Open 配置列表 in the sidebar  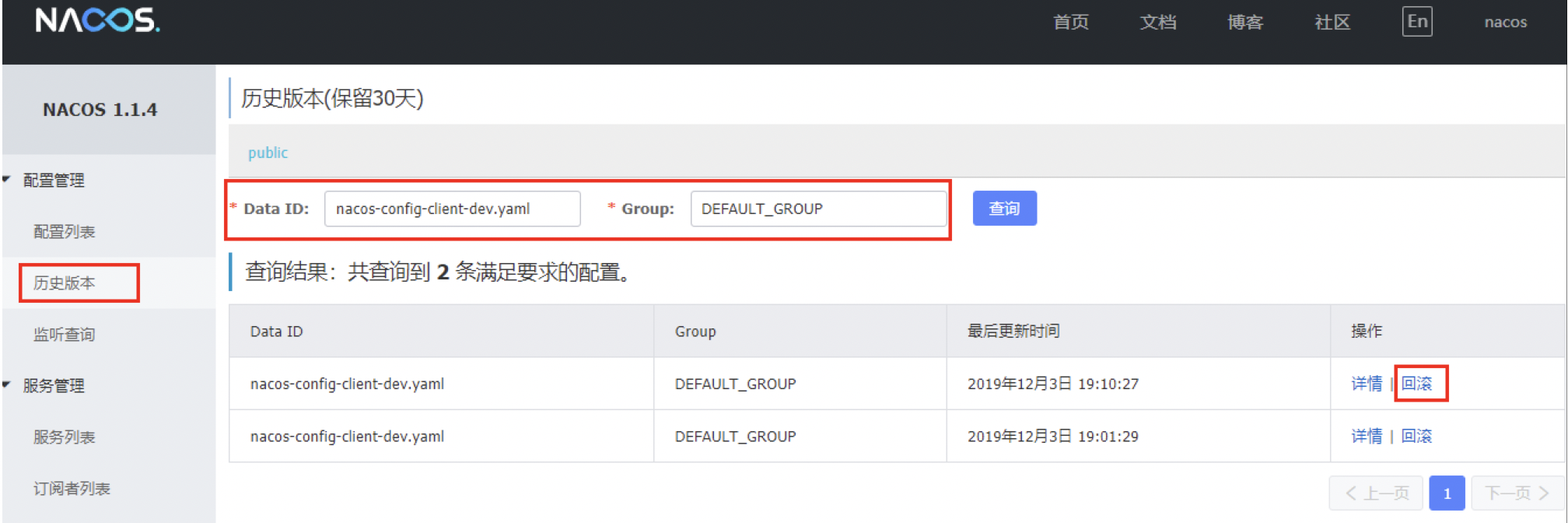[64, 232]
